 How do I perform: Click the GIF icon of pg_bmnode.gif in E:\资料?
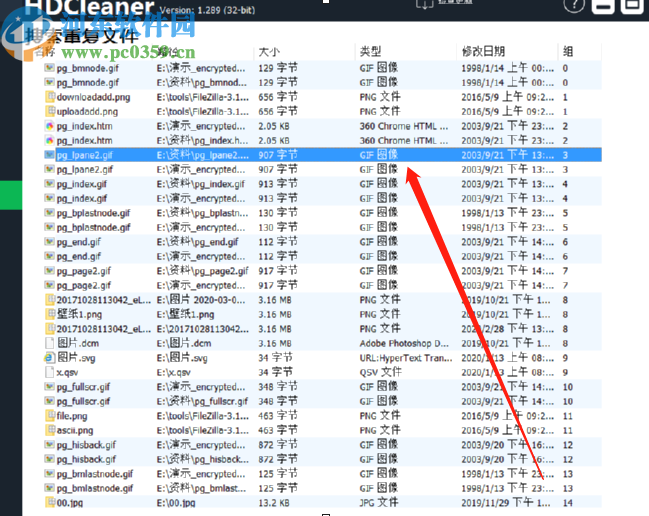50,82
